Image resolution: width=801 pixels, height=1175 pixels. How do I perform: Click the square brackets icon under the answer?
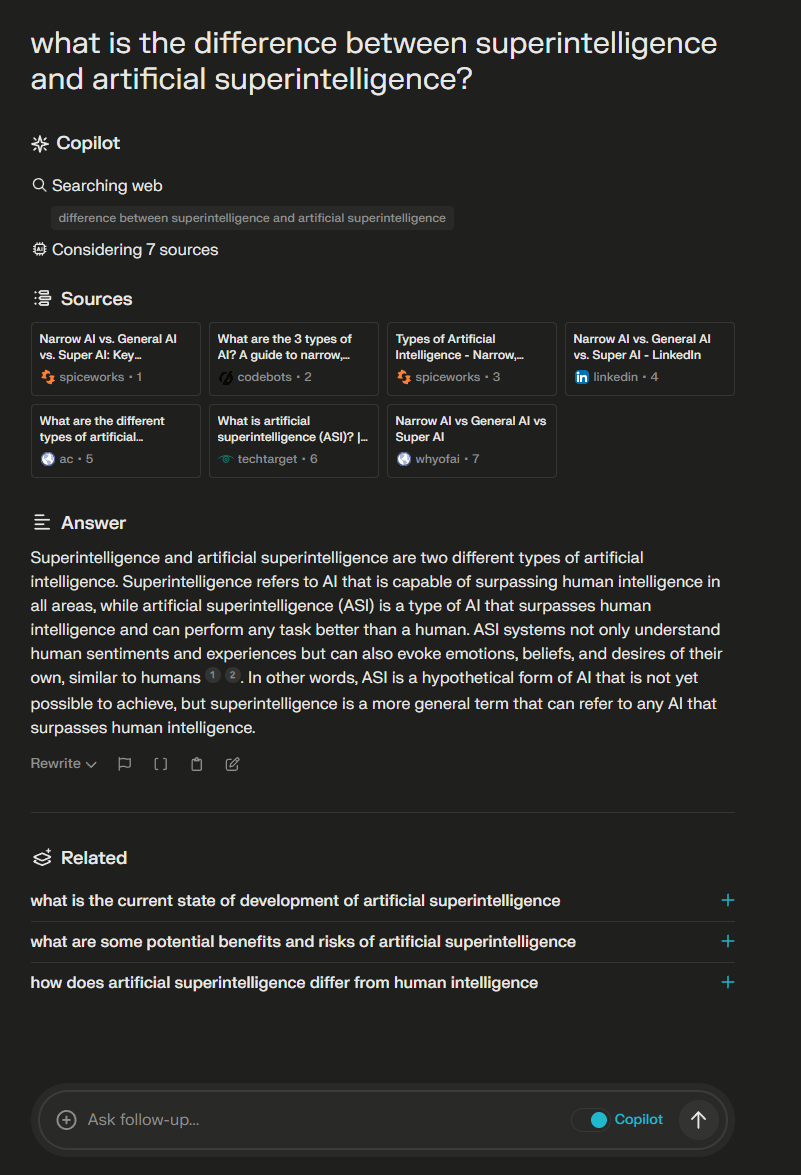[x=160, y=764]
